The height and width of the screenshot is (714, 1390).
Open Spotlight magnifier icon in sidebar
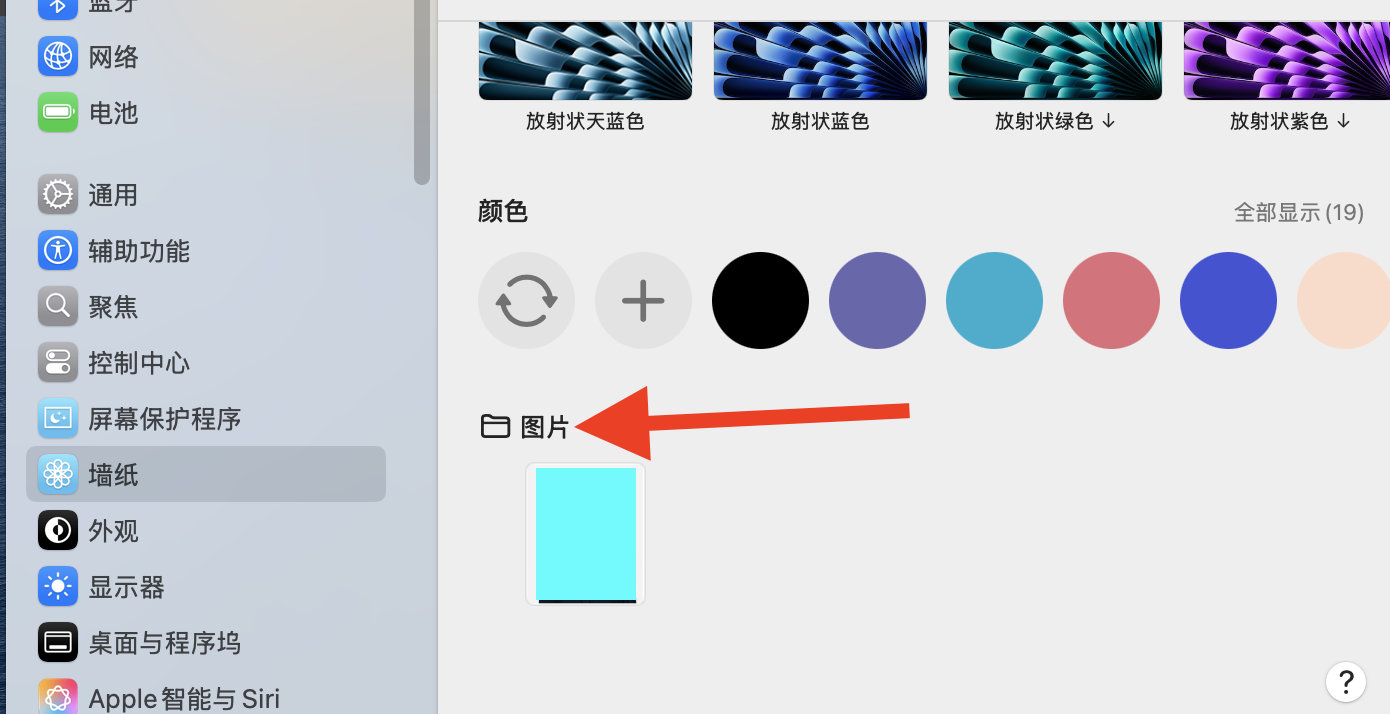click(x=58, y=306)
